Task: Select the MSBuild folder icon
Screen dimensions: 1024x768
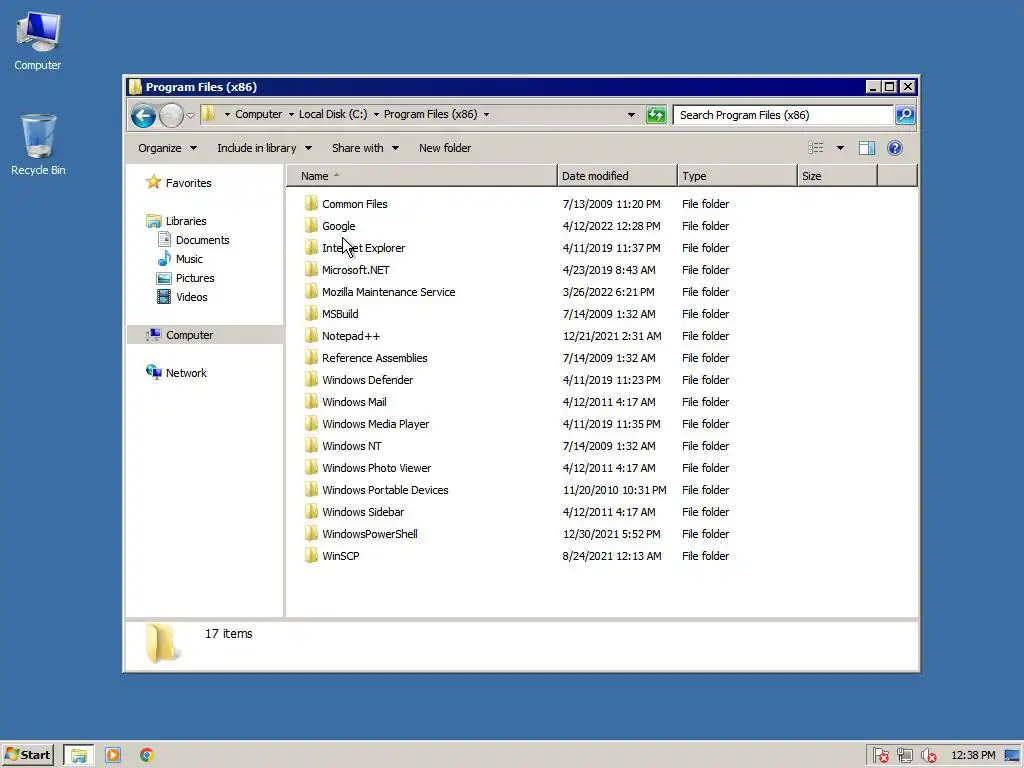Action: pos(311,313)
